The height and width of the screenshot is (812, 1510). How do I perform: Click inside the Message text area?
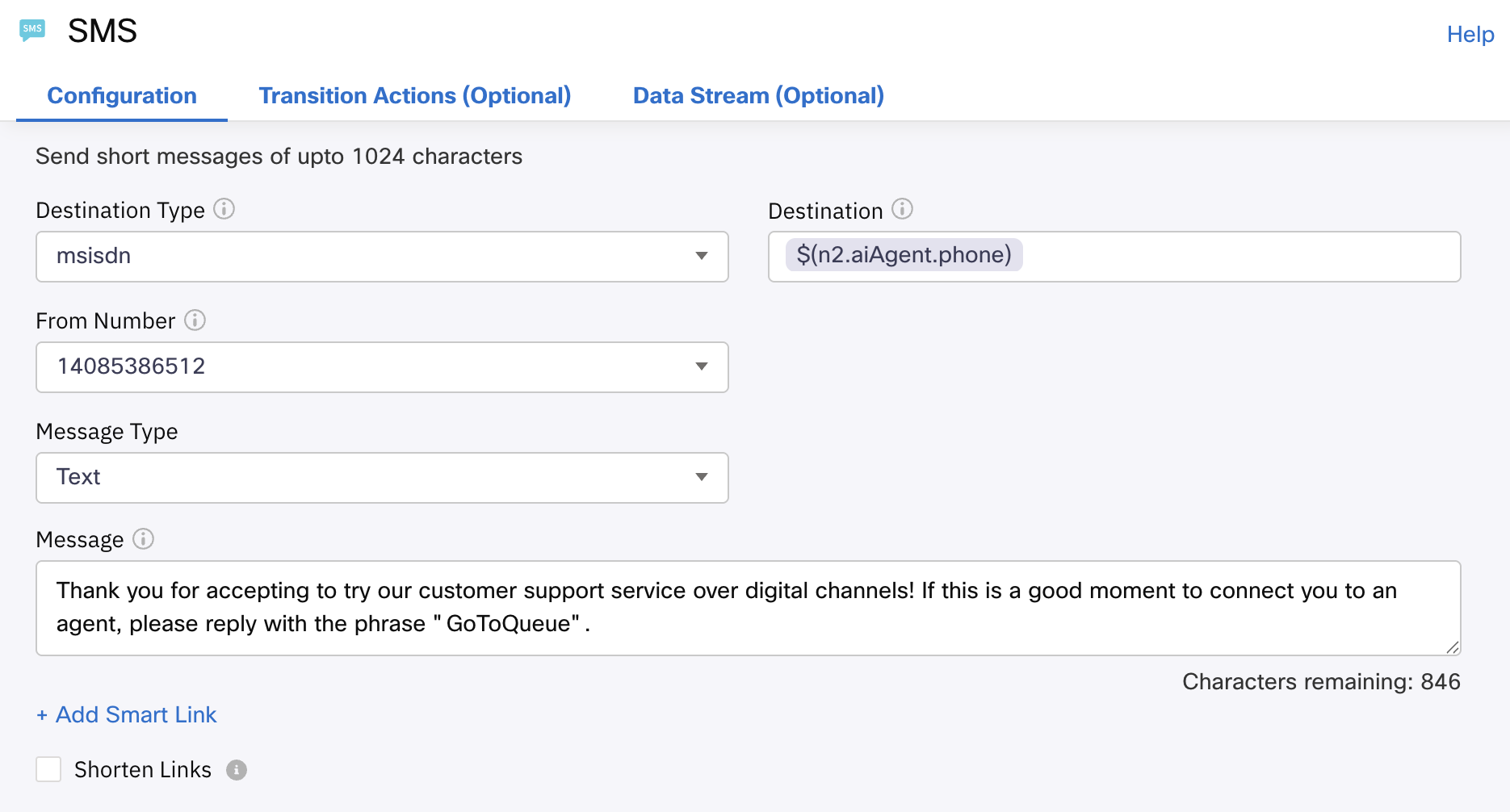(749, 608)
